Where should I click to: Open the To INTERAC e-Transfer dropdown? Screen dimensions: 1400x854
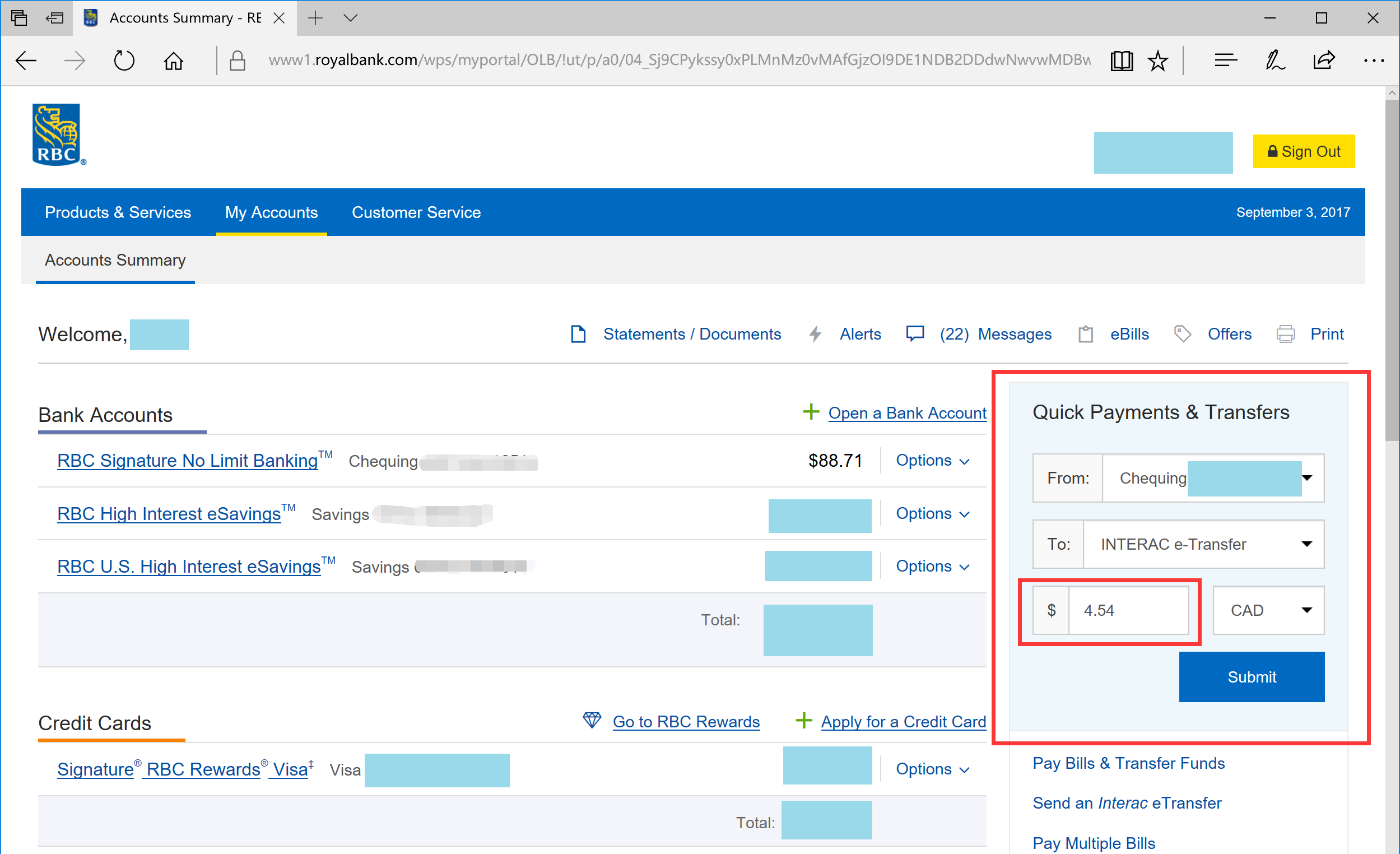pos(1203,544)
